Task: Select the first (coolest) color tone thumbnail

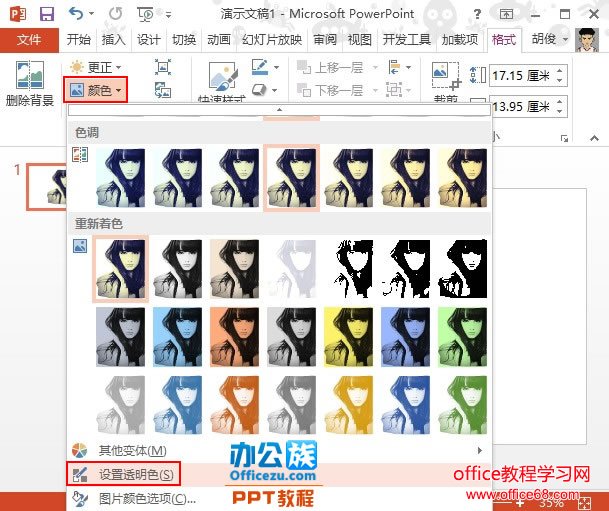Action: point(120,178)
